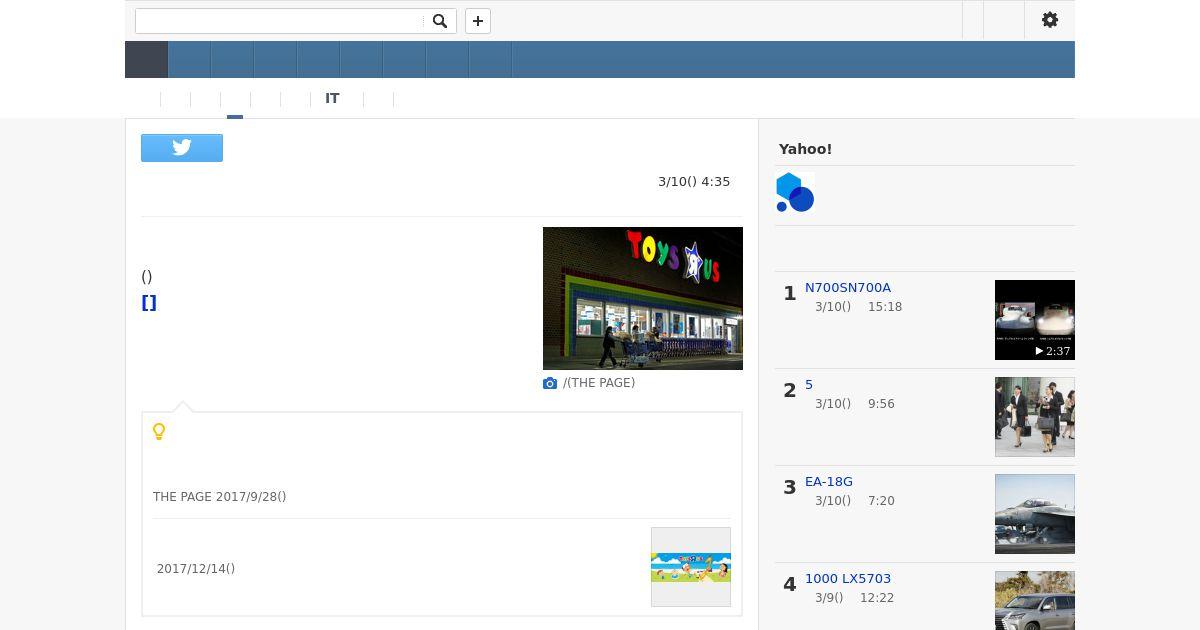Click the search magnifier icon
1200x630 pixels.
(439, 21)
